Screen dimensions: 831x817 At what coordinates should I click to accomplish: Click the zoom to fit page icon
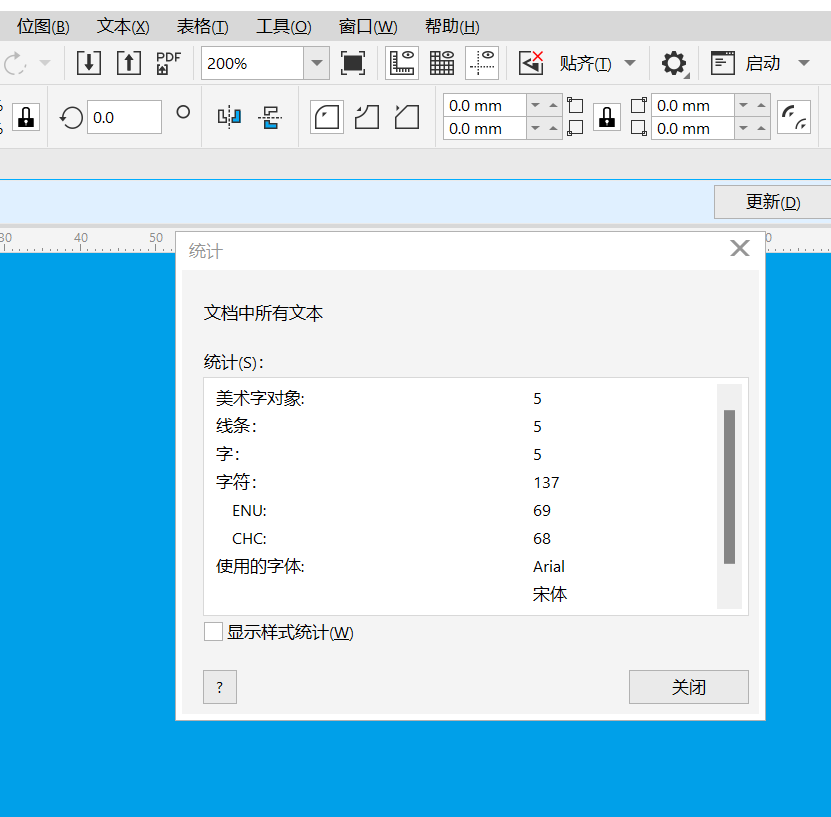pyautogui.click(x=353, y=62)
